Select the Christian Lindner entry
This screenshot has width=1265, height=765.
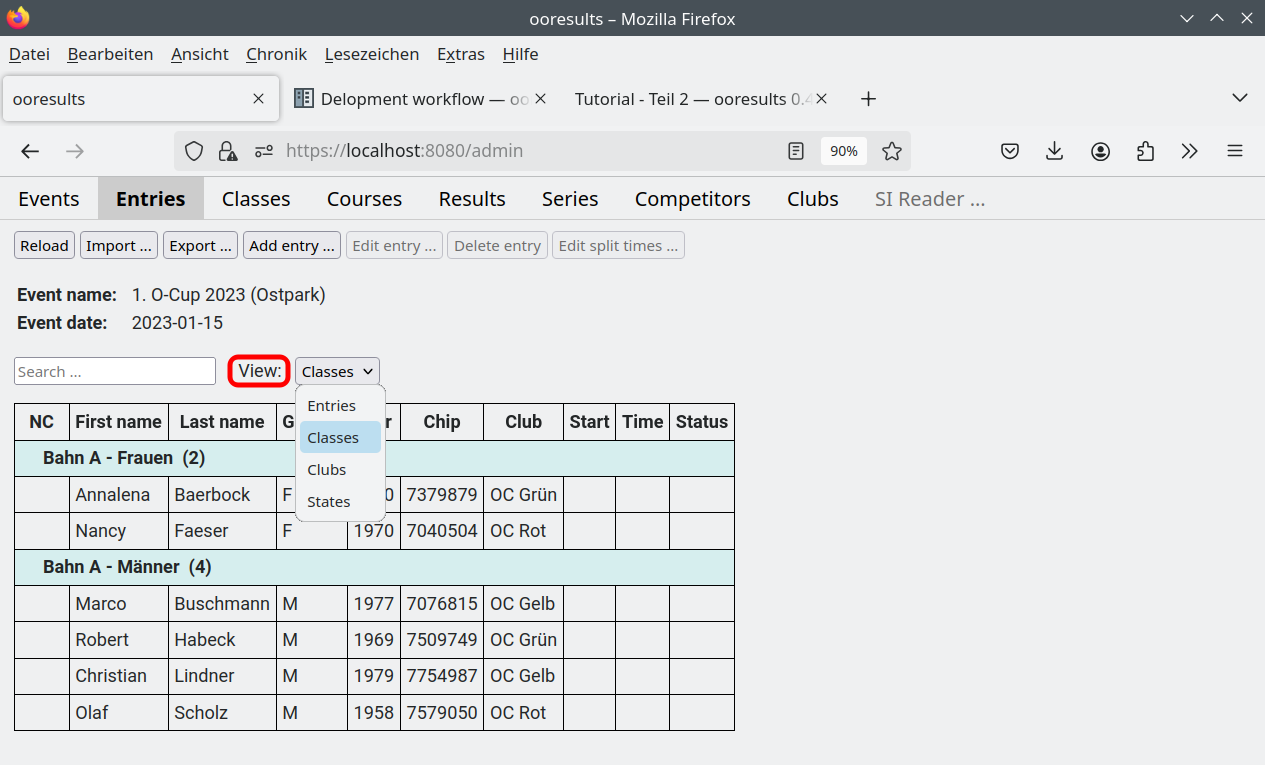coord(374,676)
